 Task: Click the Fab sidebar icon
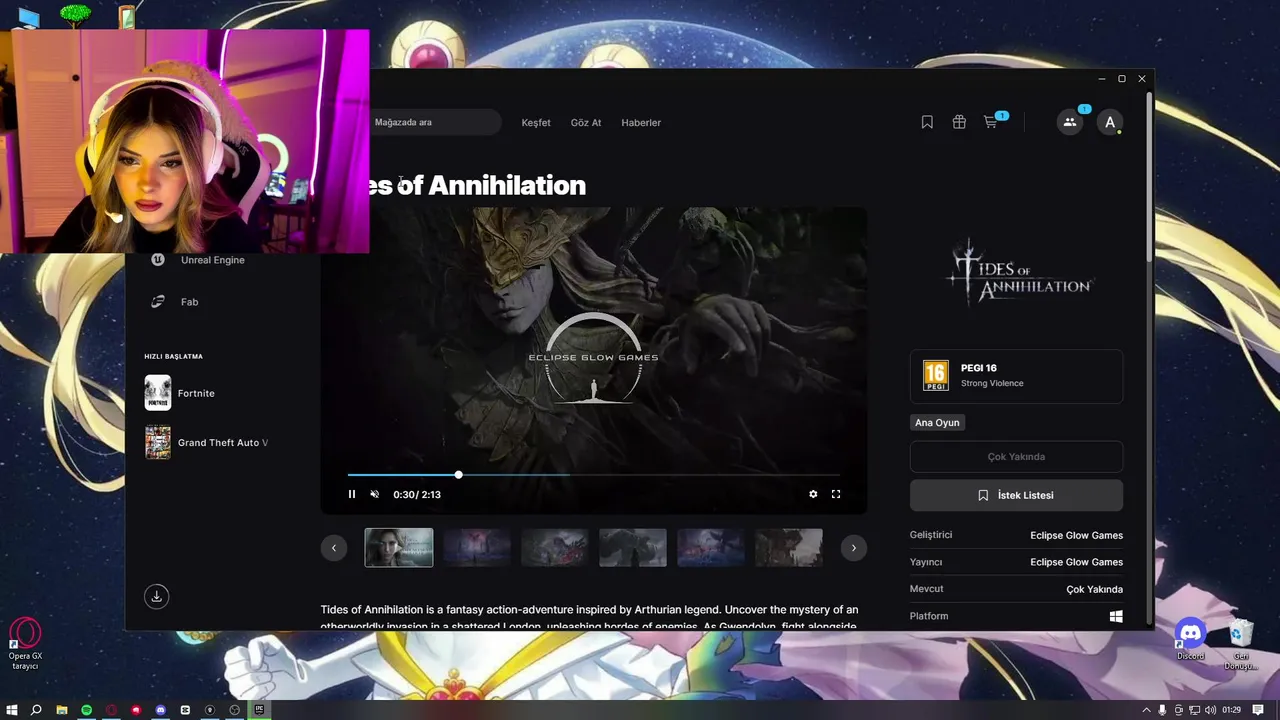[x=158, y=302]
